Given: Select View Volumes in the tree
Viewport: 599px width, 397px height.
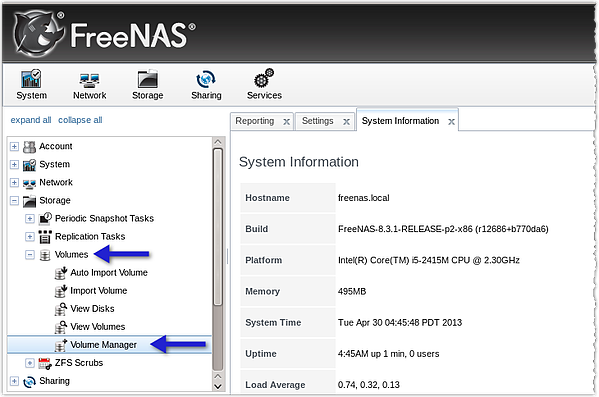Looking at the screenshot, I should tap(98, 327).
